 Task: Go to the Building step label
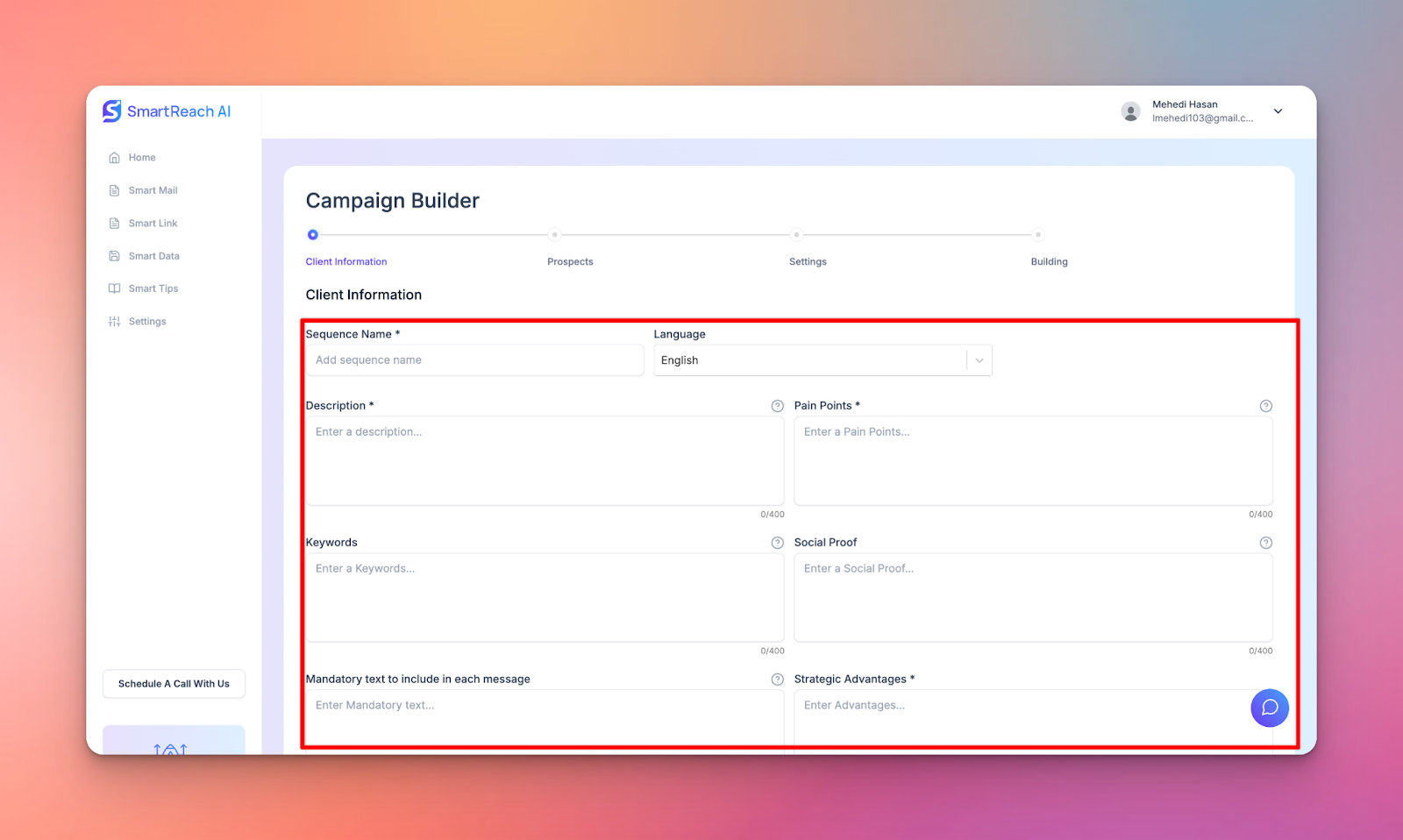click(1049, 262)
